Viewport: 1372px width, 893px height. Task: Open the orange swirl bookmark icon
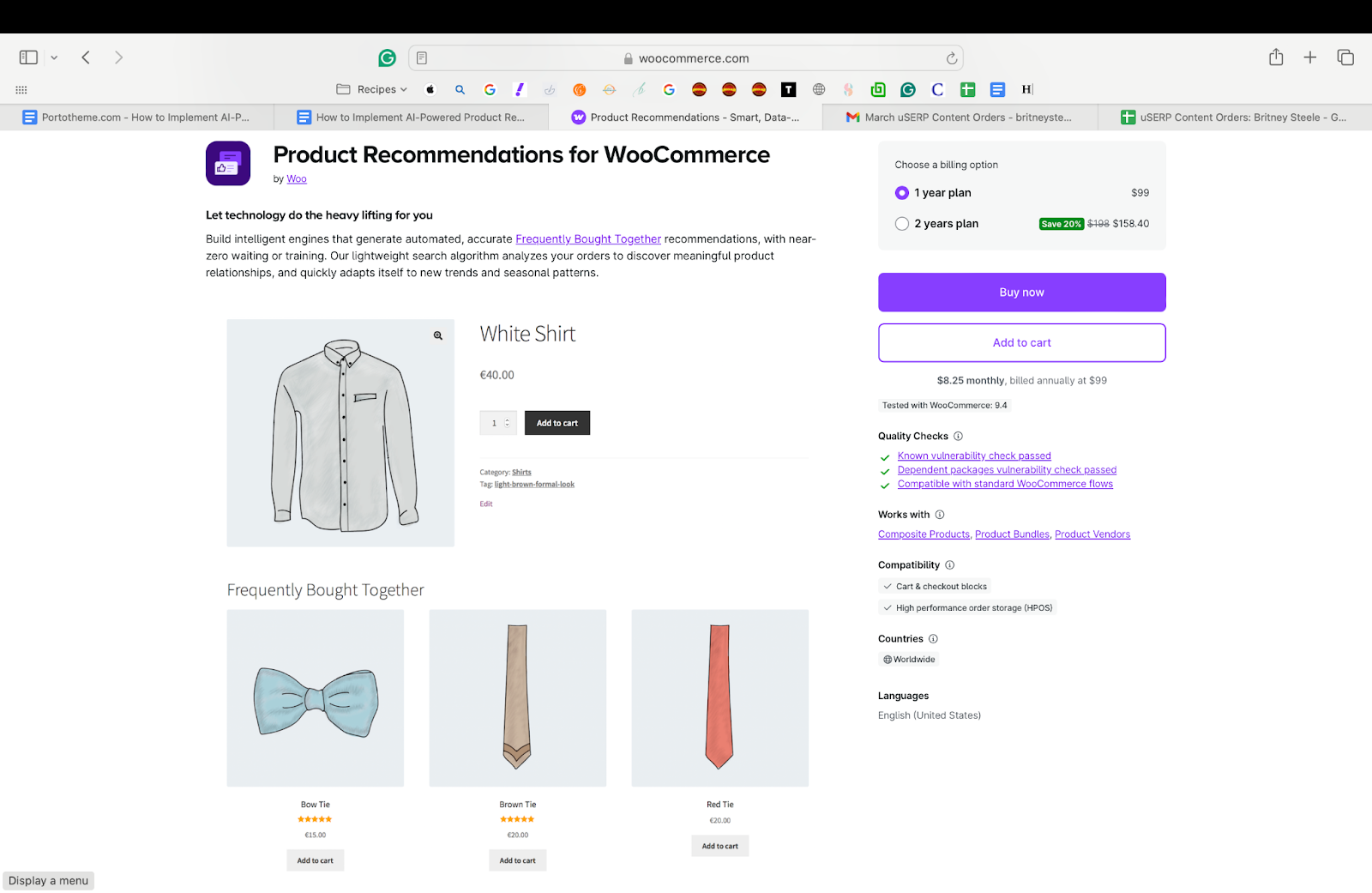click(x=580, y=89)
